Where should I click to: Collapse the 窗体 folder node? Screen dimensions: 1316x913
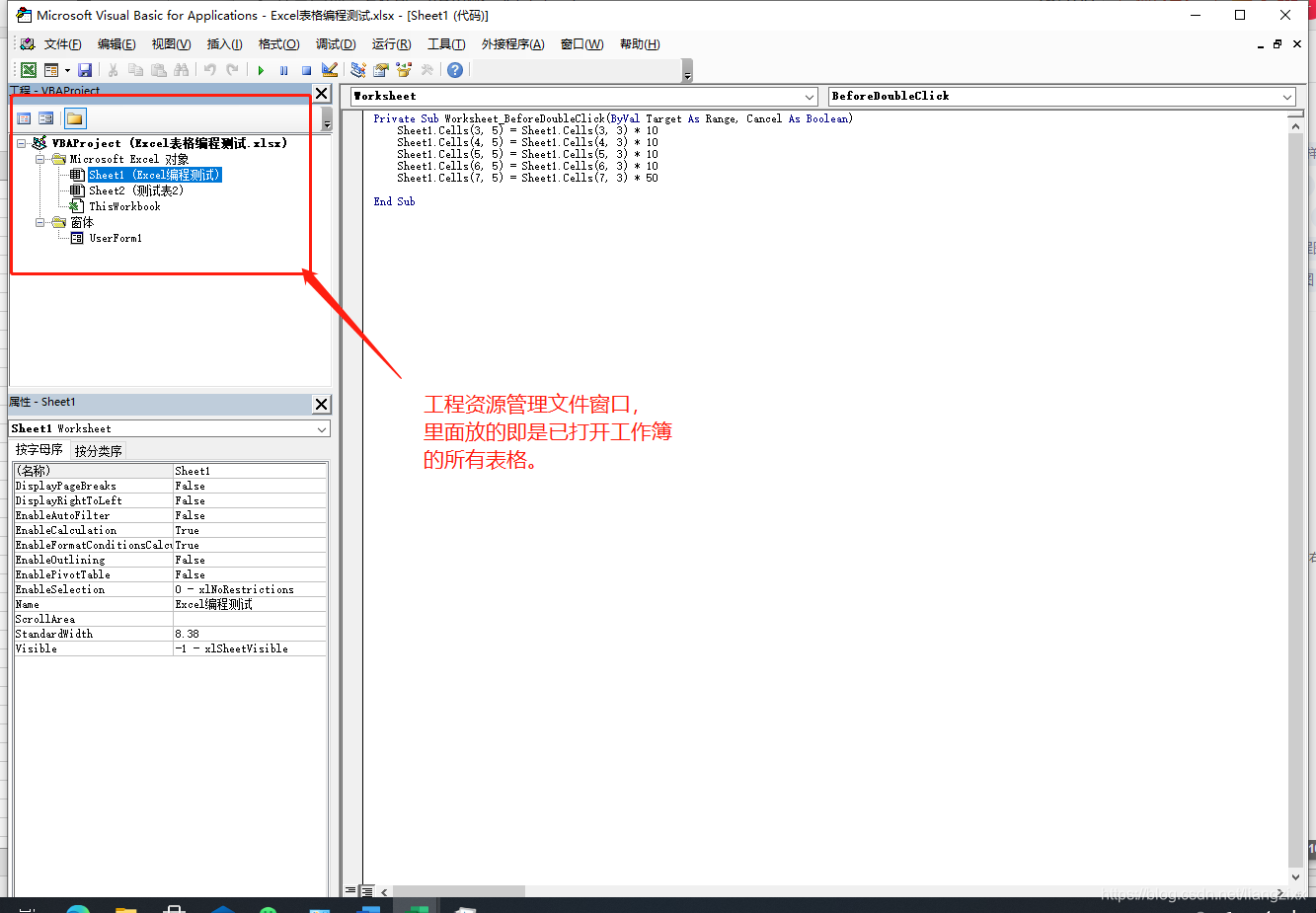click(x=40, y=222)
